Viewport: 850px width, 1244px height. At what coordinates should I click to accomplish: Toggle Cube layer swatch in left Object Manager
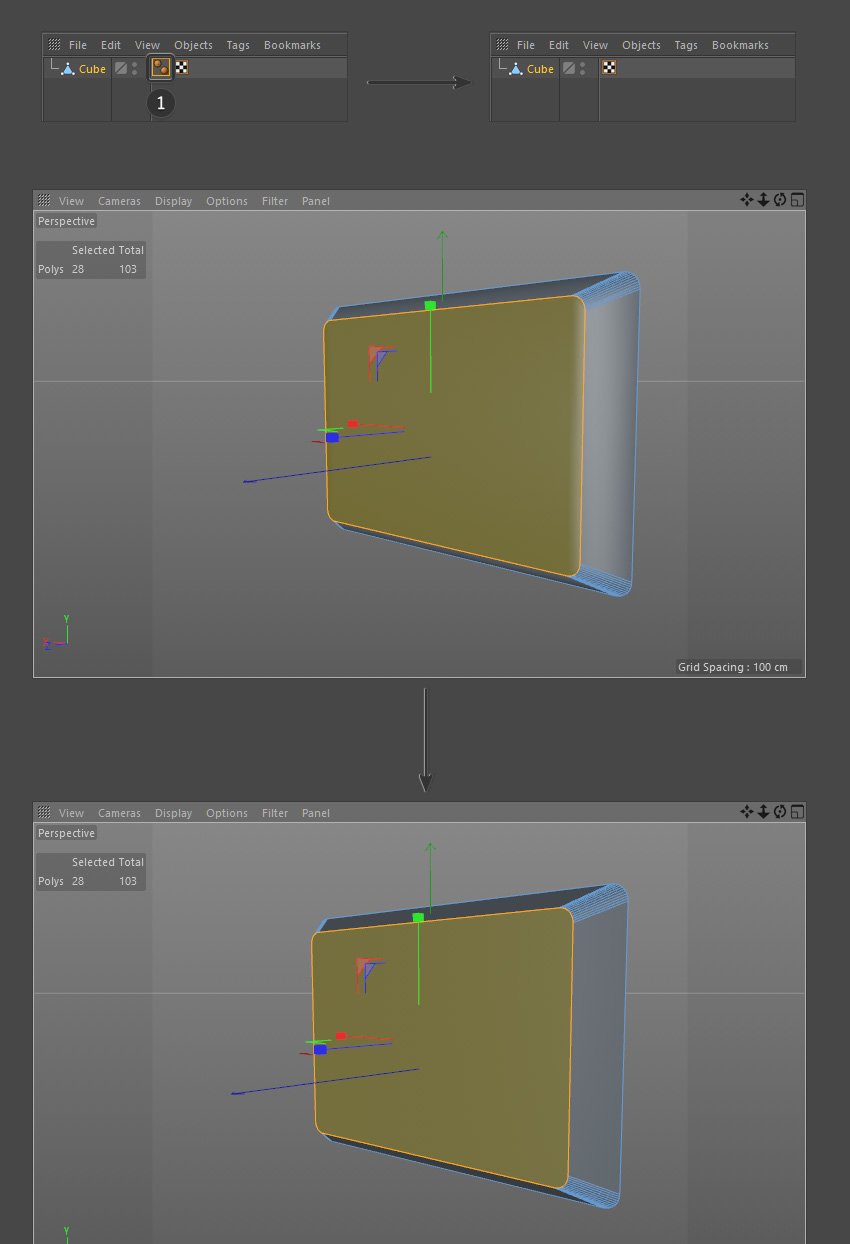coord(120,68)
